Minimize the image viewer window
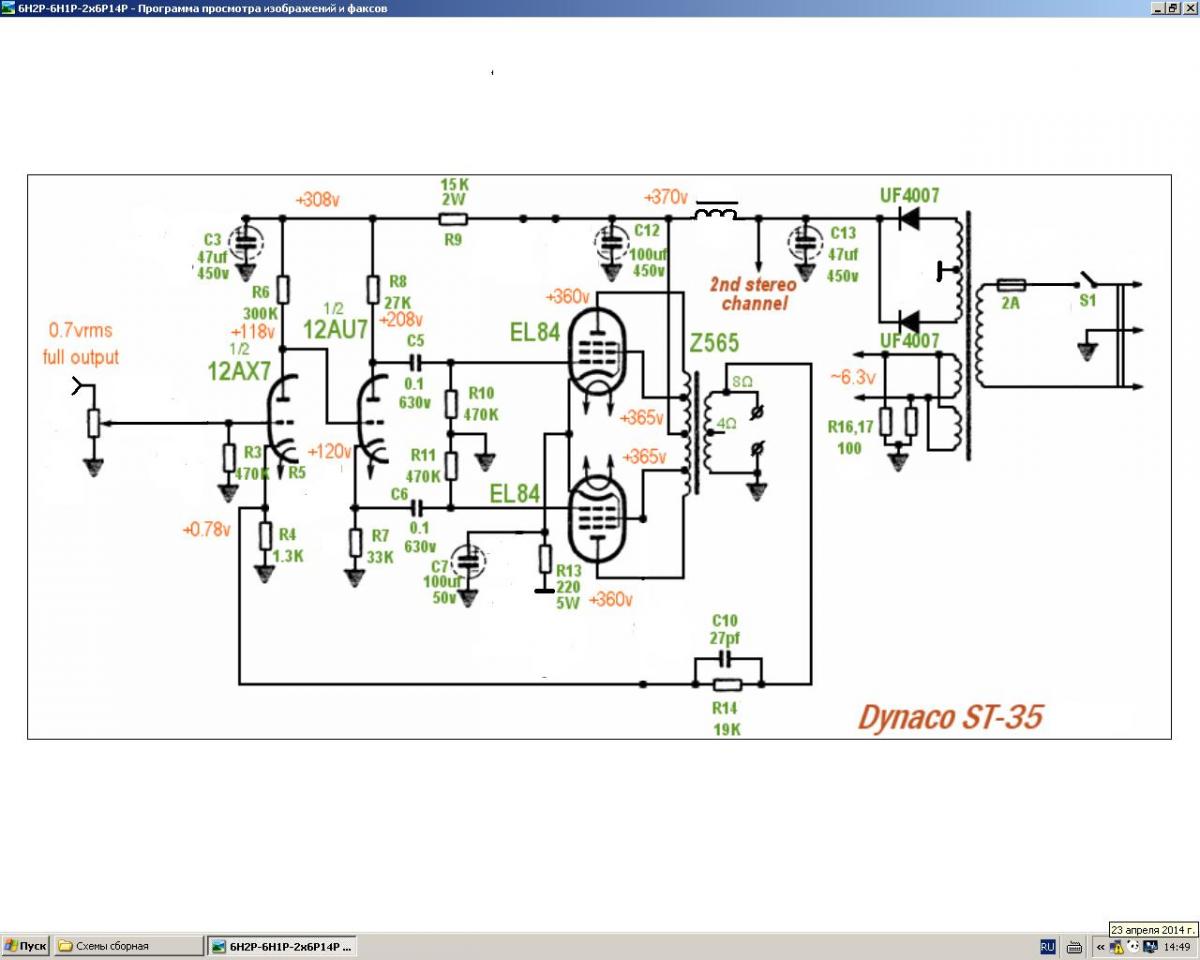This screenshot has width=1200, height=960. (x=1158, y=7)
